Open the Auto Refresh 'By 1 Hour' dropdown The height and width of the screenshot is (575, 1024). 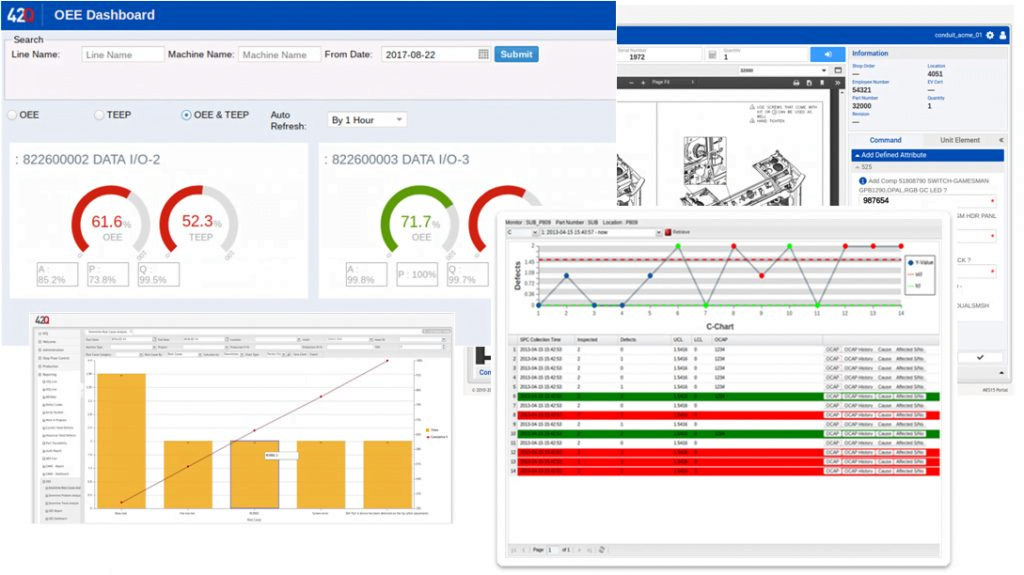[367, 120]
